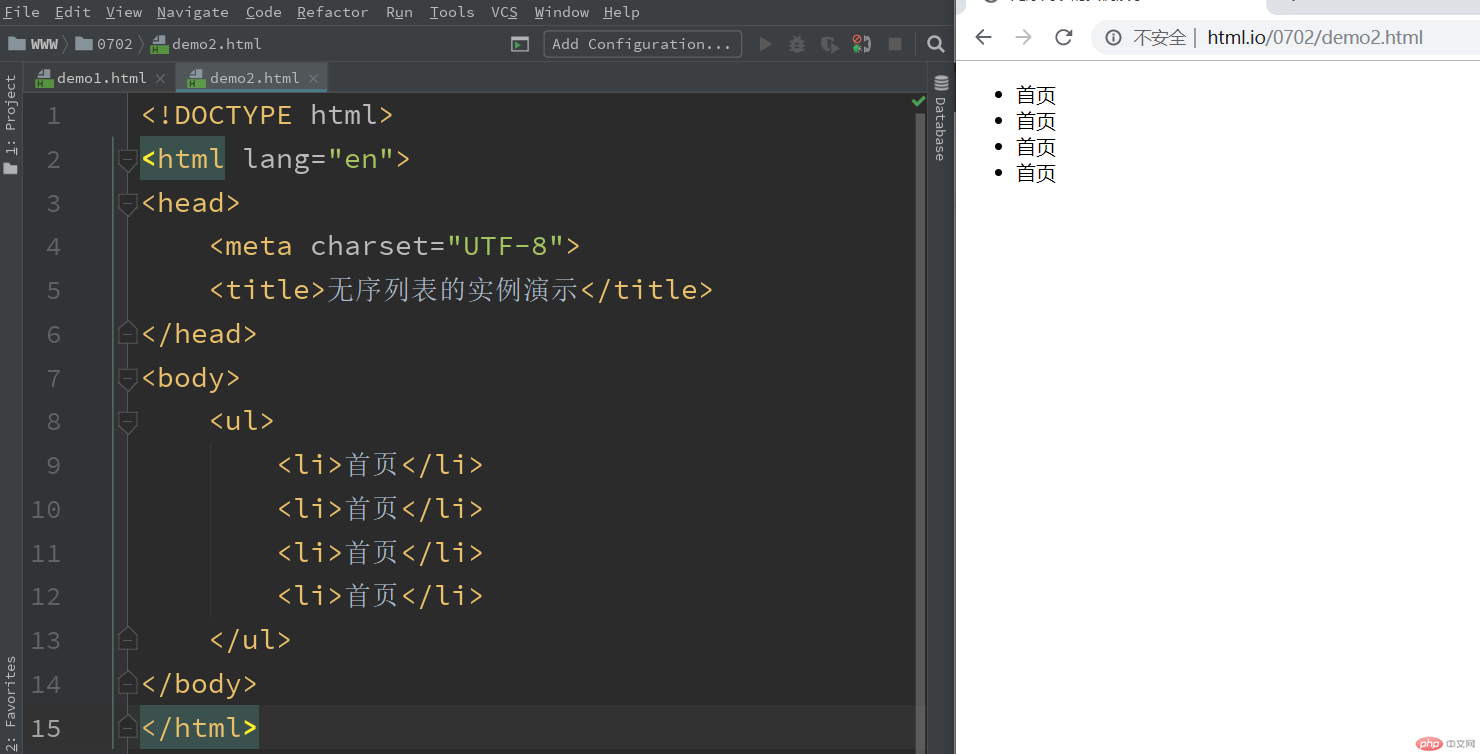Collapse the body tag fold on line 7
Viewport: 1480px width, 754px height.
[127, 378]
